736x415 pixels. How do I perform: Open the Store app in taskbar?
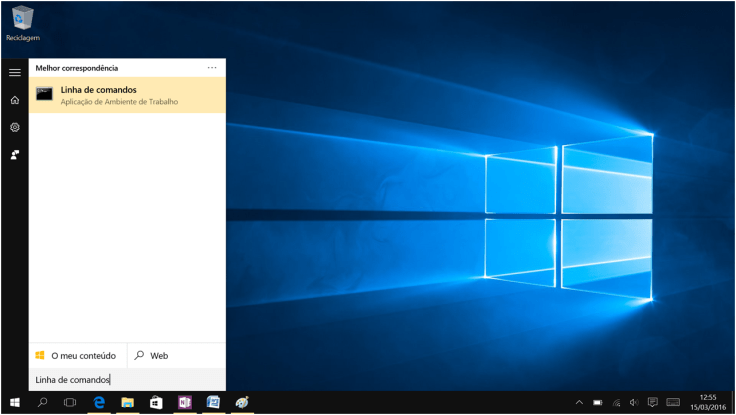[156, 403]
